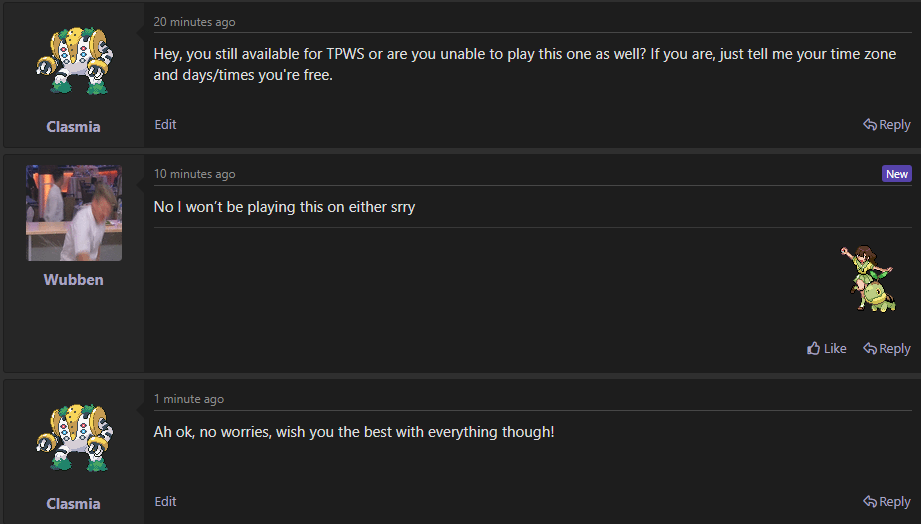The height and width of the screenshot is (524, 921).
Task: Open the Wubben username link
Action: [x=73, y=280]
